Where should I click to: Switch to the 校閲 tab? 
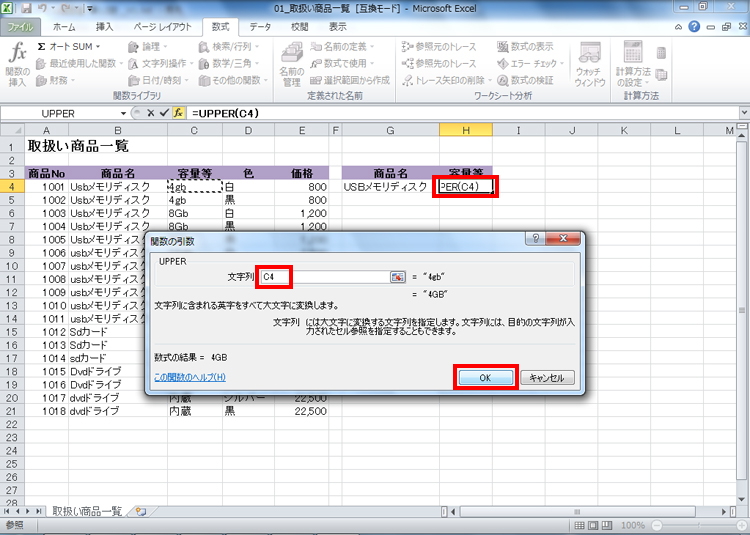click(299, 27)
